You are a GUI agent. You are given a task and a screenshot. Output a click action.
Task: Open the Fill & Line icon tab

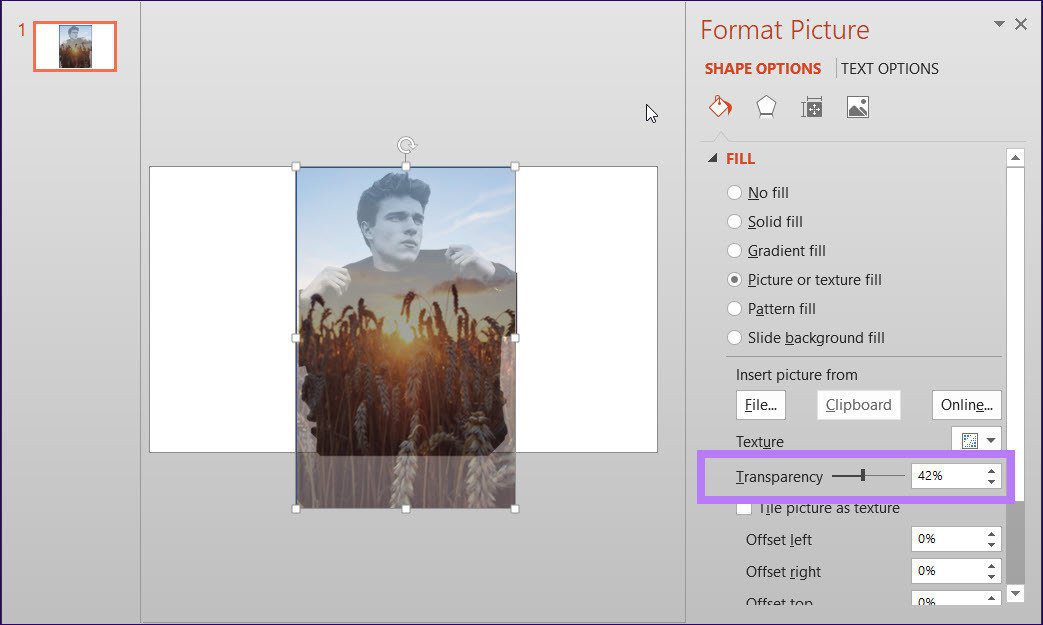coord(720,107)
